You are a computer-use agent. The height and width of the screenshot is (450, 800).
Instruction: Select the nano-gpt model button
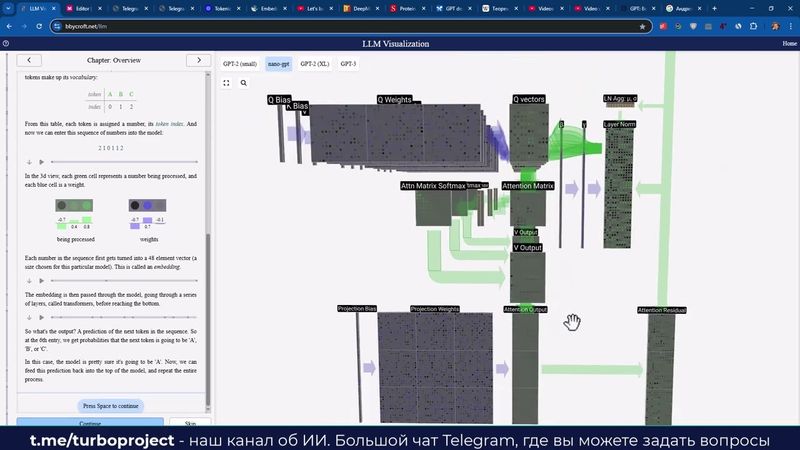(x=279, y=63)
